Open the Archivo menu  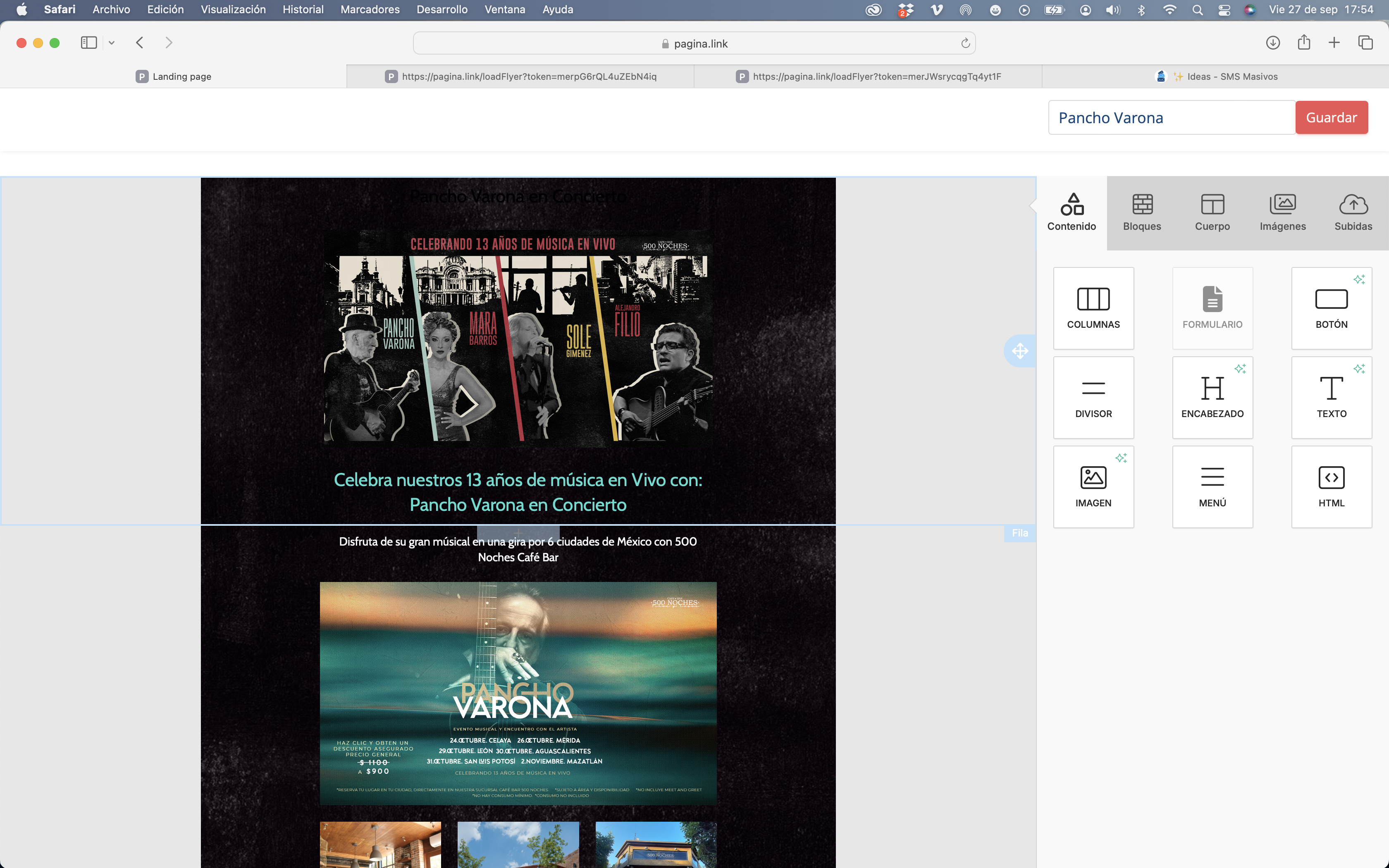[111, 10]
